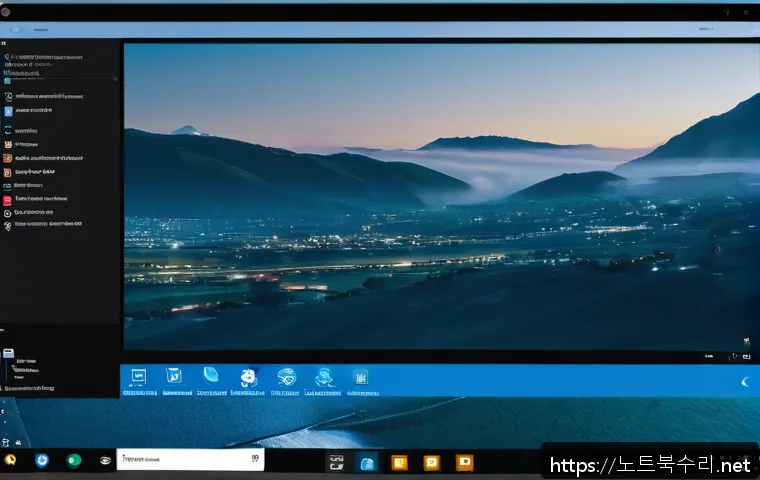Open the blue square app icon on the taskbar
Screen dimensions: 760x480
click(367, 462)
